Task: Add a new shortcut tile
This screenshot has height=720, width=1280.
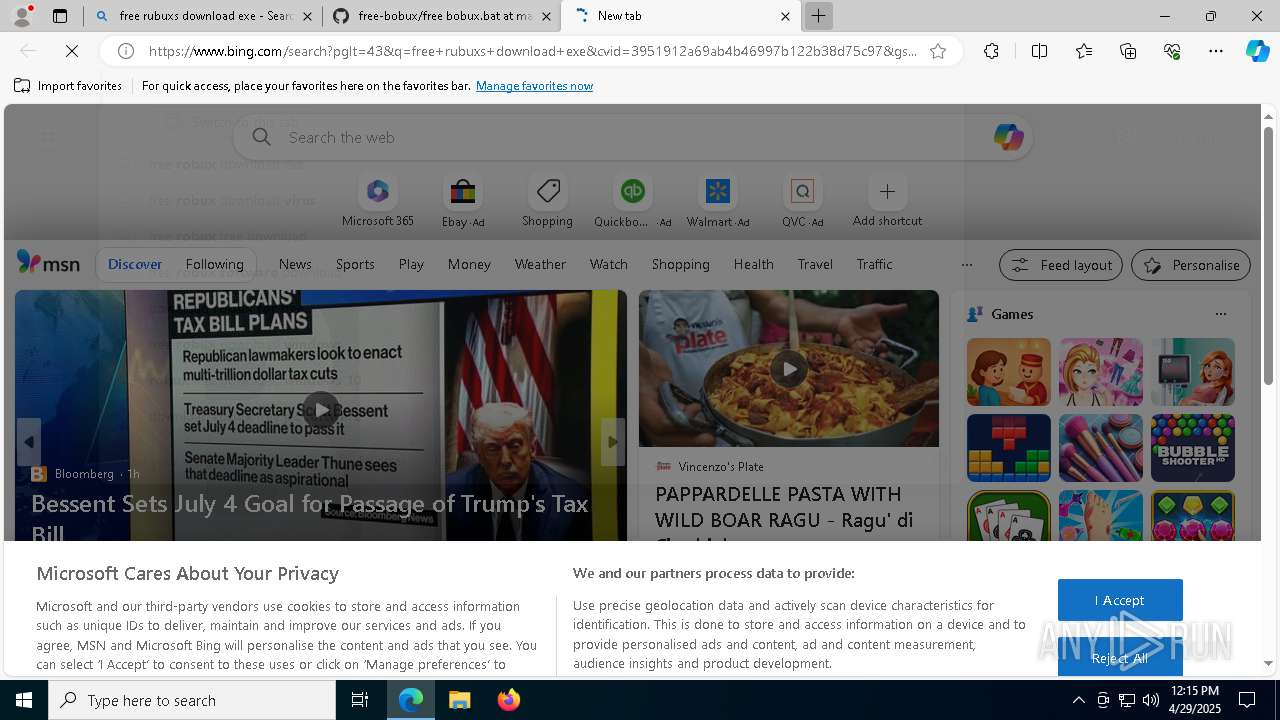Action: (887, 203)
